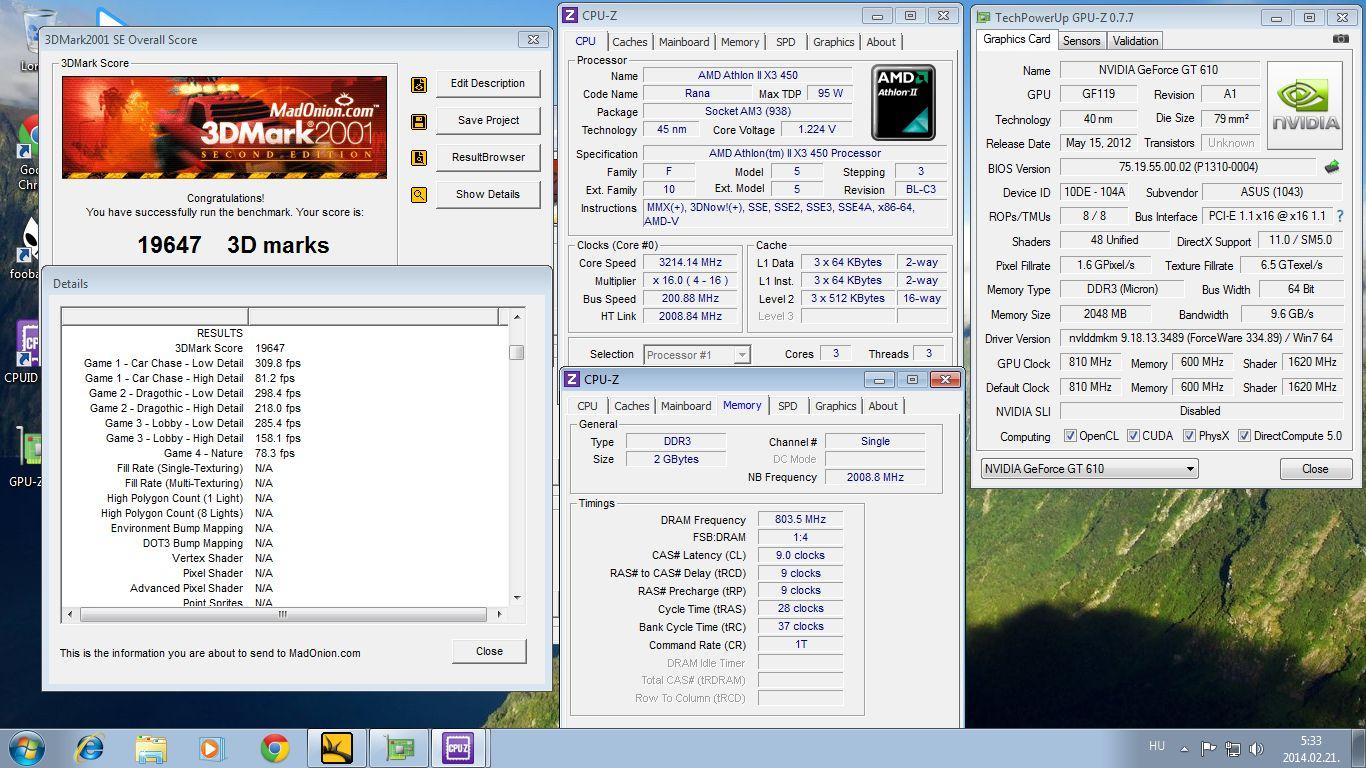Click the Details list horizontal scrollbar thumb
Viewport: 1366px width, 768px height.
coord(282,614)
